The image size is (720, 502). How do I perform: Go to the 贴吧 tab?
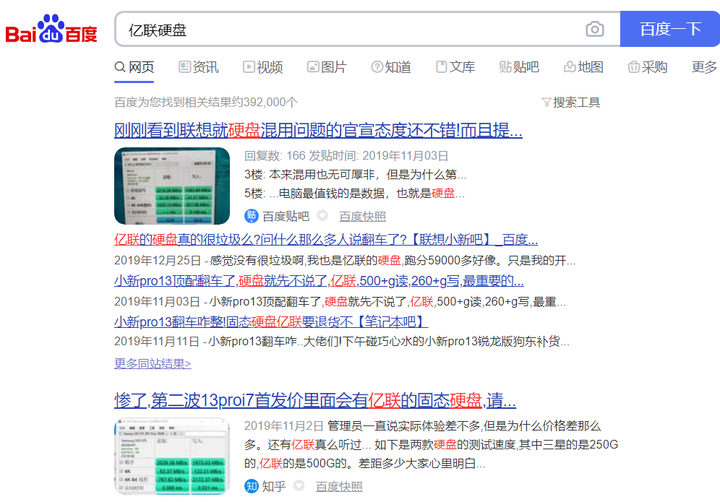tap(519, 67)
